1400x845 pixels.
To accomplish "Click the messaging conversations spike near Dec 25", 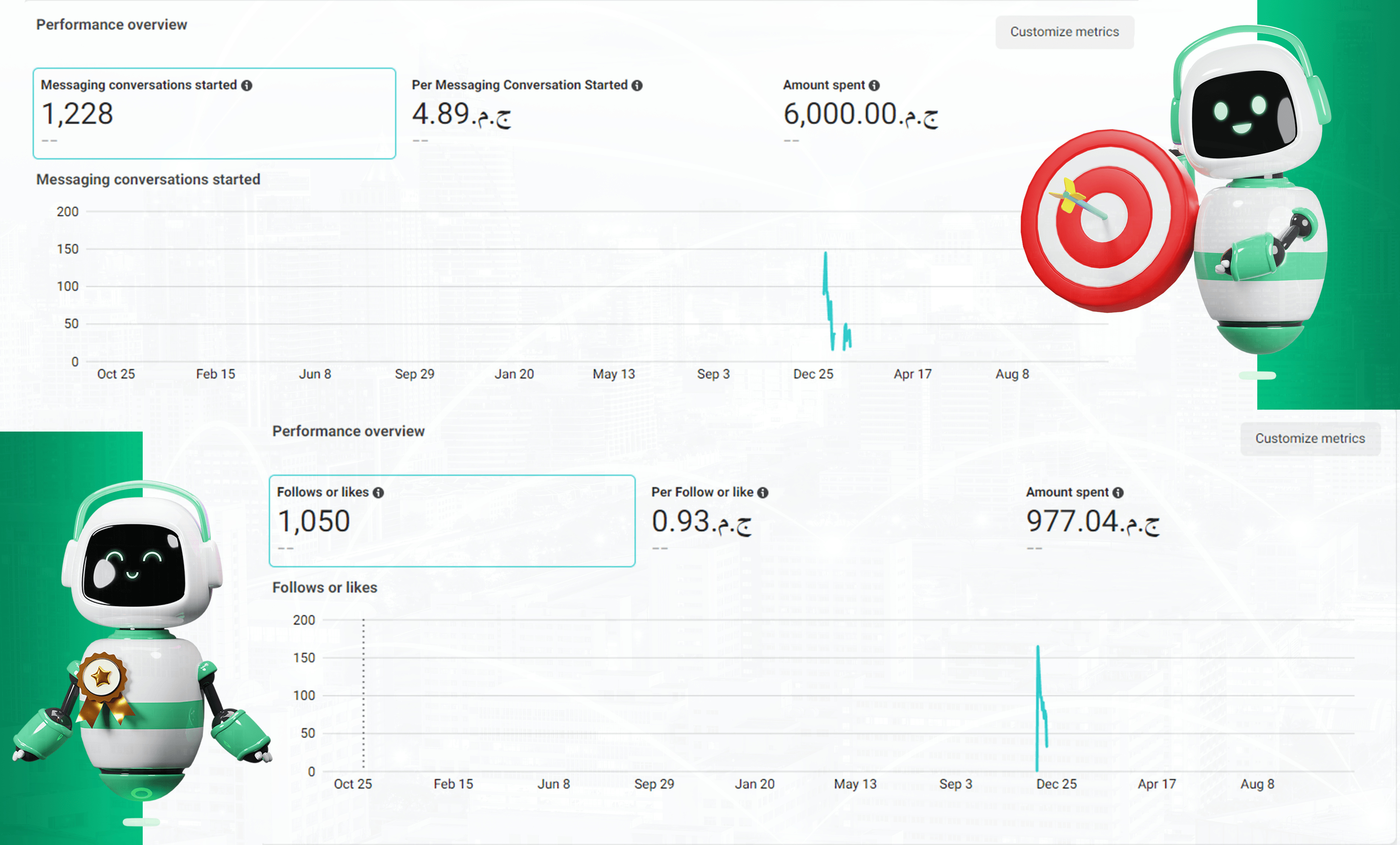I will (x=826, y=273).
